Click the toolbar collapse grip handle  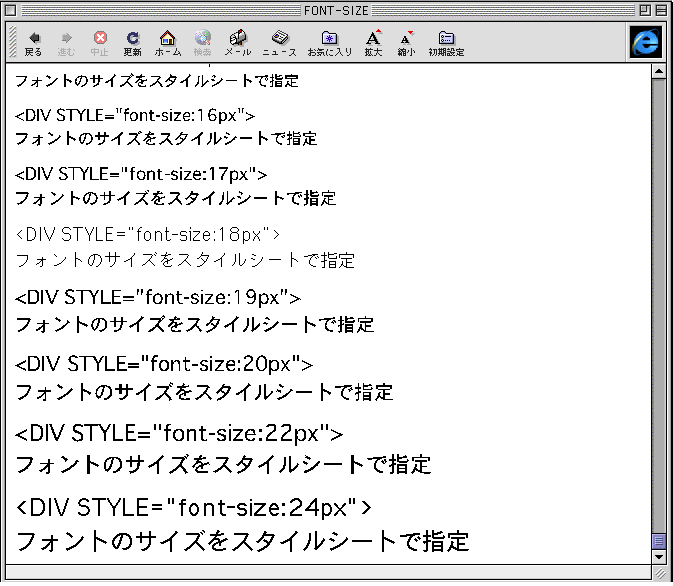point(13,42)
